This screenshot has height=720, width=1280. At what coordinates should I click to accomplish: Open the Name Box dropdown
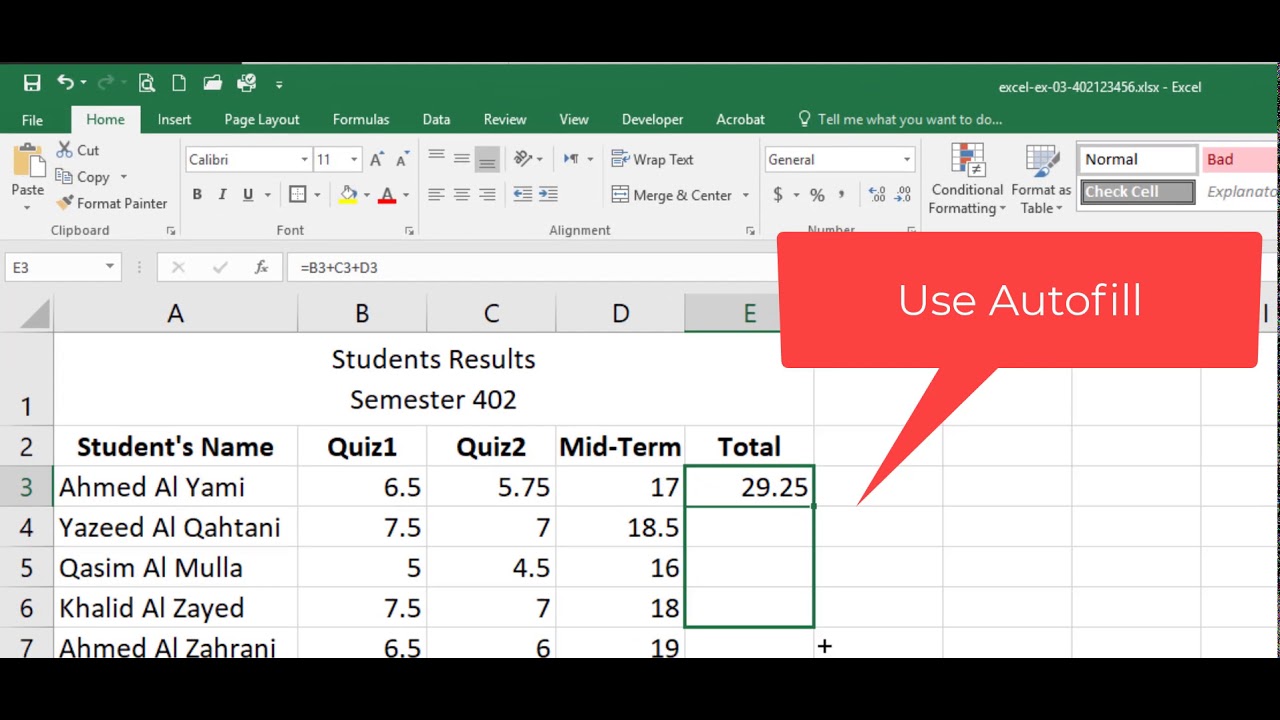[x=109, y=267]
